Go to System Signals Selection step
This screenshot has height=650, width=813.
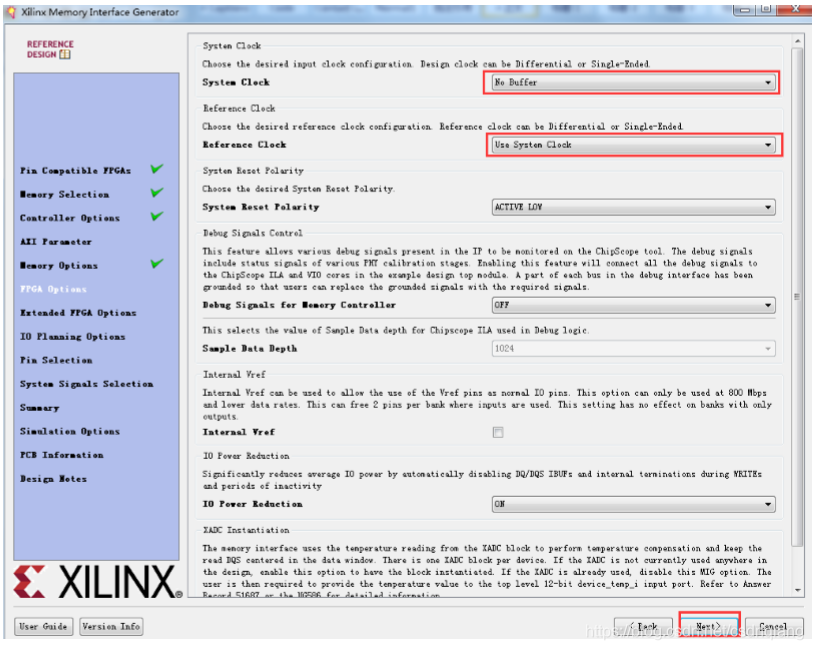tap(86, 384)
